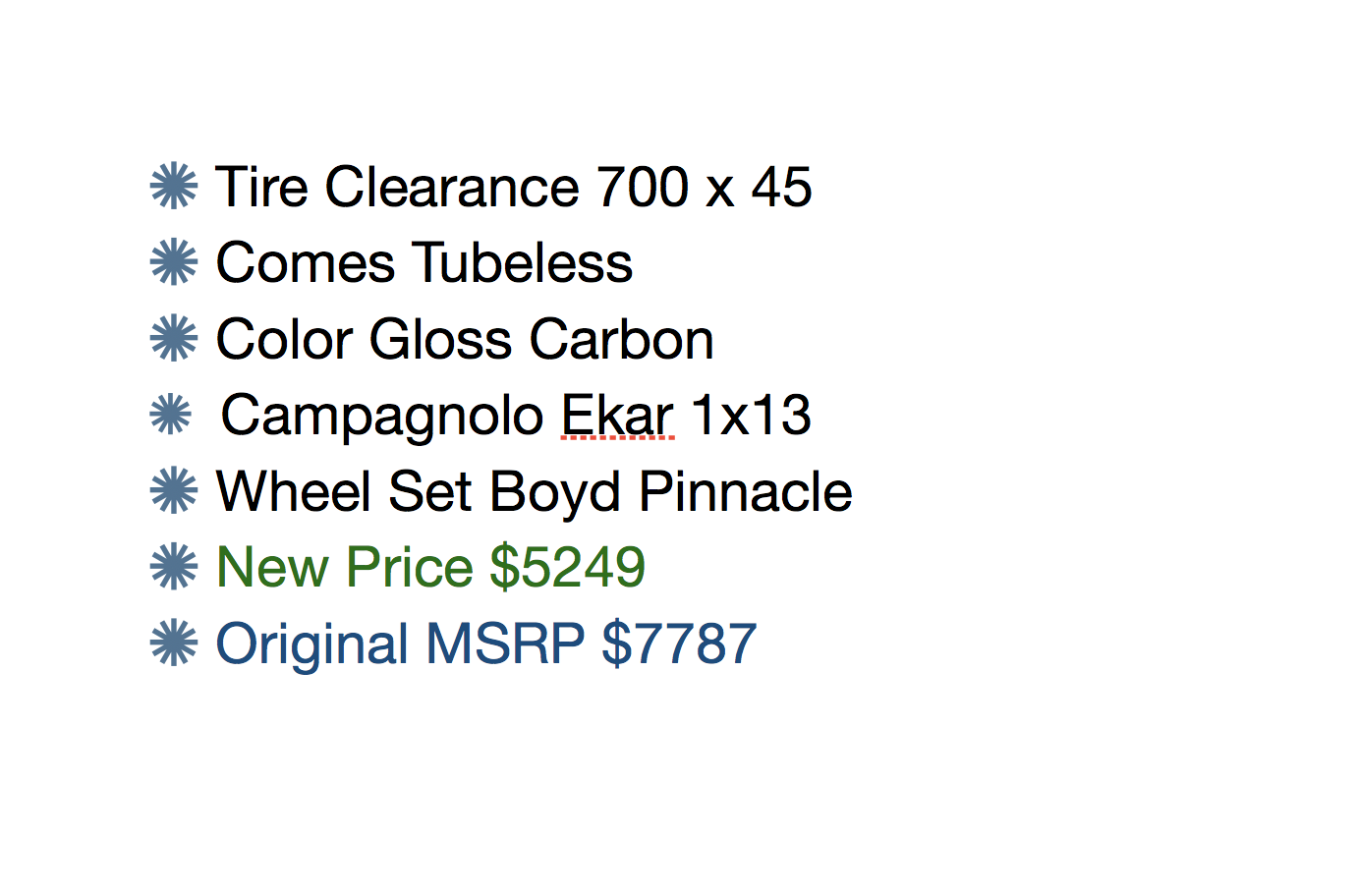Click the 1x13 drivetrain text

[x=752, y=416]
